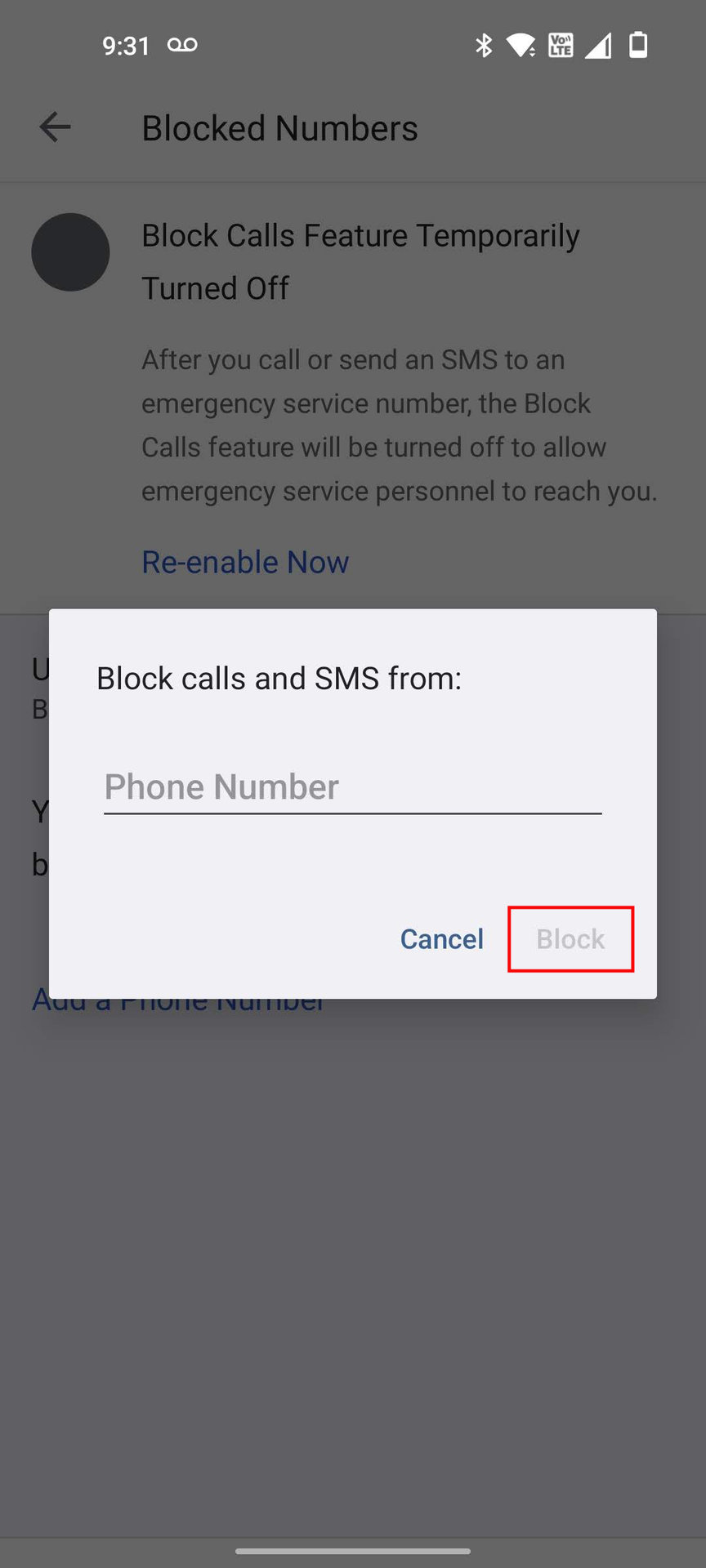
Task: Tap the VoLTE indicator icon
Action: (x=561, y=46)
